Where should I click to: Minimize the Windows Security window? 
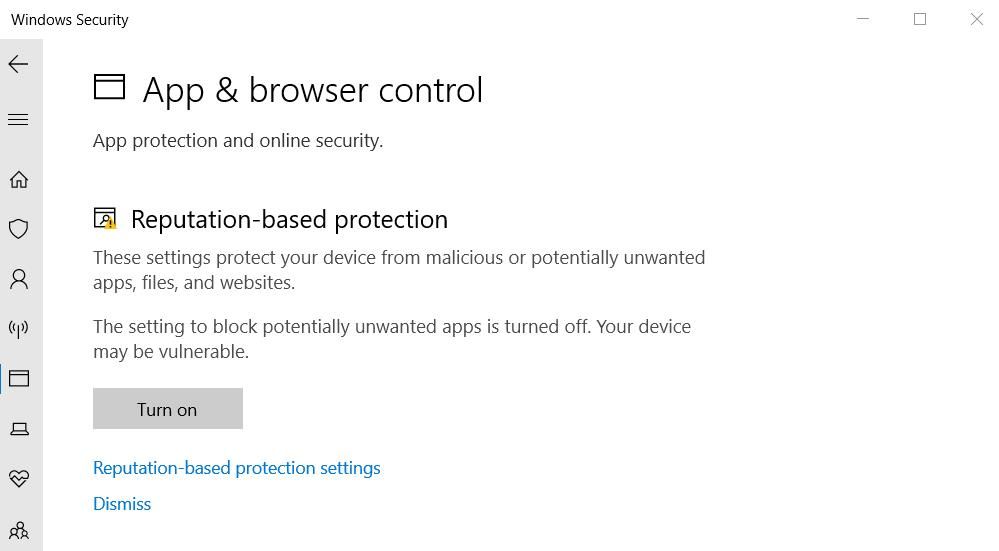point(863,19)
